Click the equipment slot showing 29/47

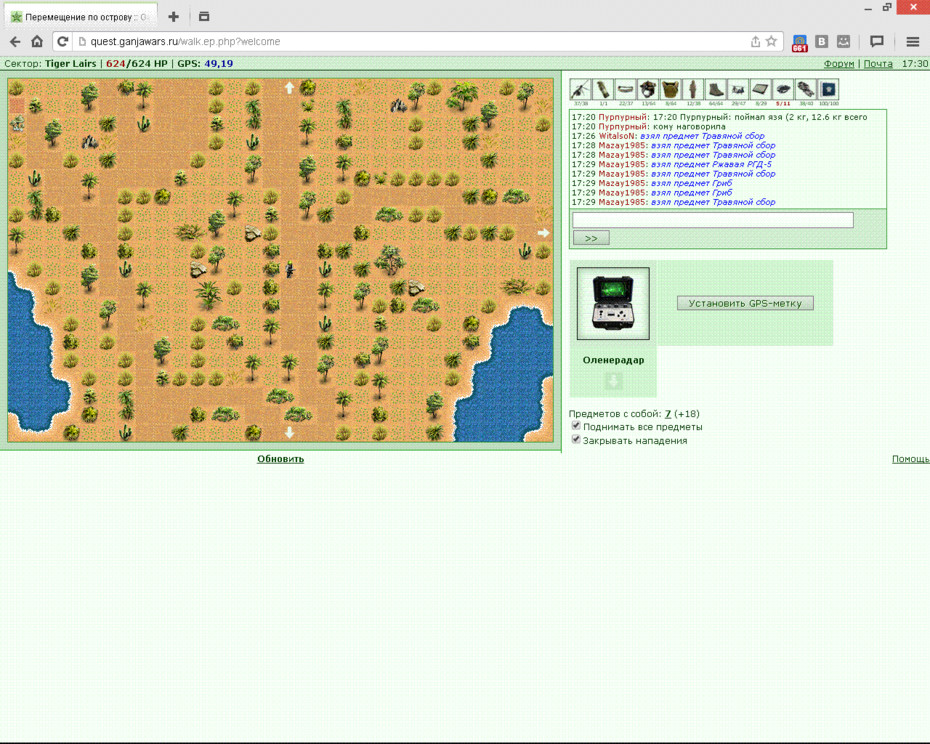click(738, 90)
